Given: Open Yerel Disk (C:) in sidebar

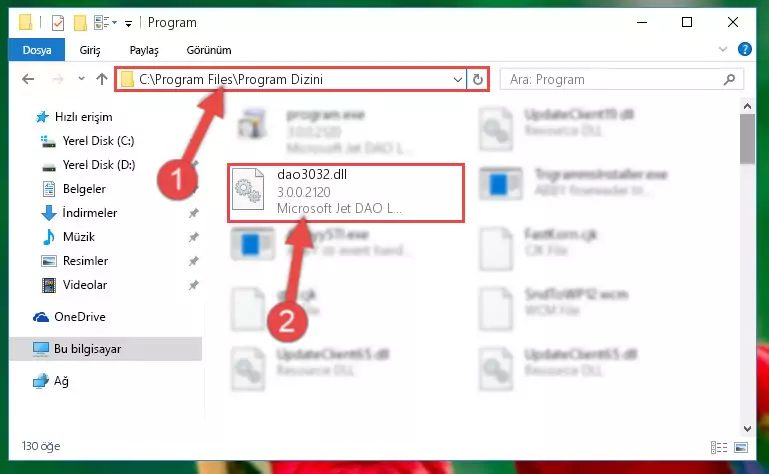Looking at the screenshot, I should 98,141.
